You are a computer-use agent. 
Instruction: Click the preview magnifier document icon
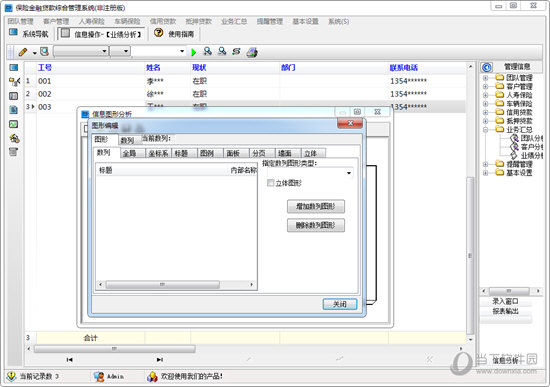tap(44, 52)
